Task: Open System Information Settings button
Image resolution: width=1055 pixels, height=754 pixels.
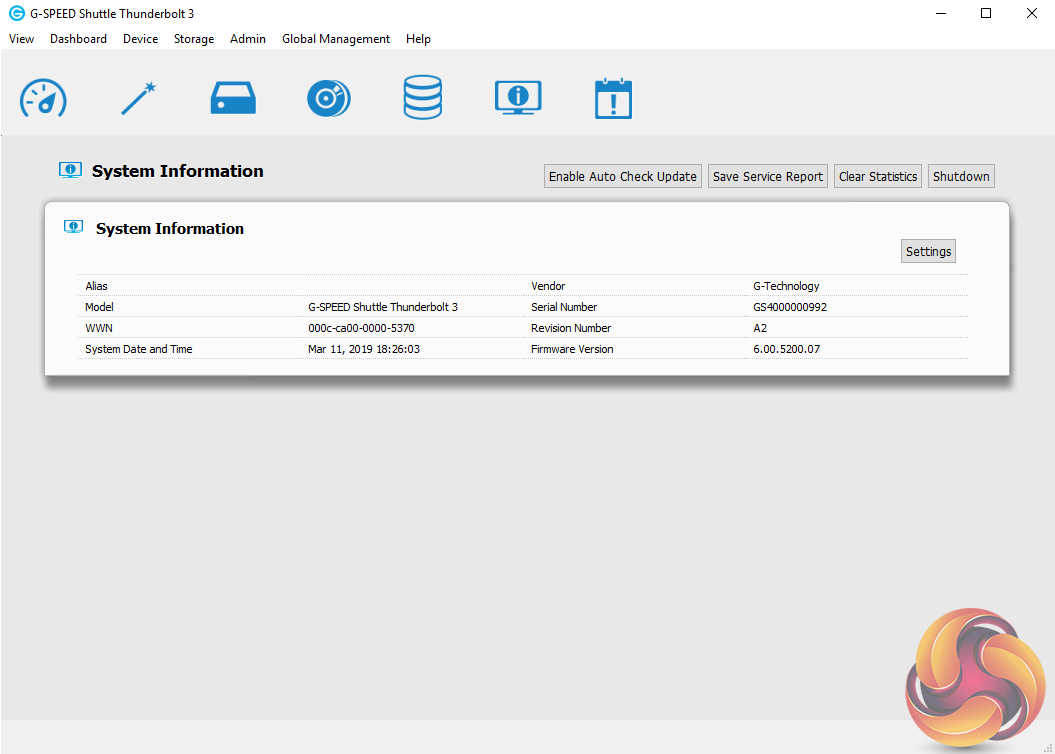Action: 928,251
